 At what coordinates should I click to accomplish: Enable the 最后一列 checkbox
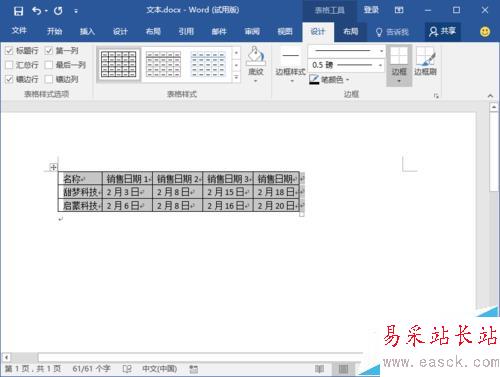pyautogui.click(x=49, y=65)
